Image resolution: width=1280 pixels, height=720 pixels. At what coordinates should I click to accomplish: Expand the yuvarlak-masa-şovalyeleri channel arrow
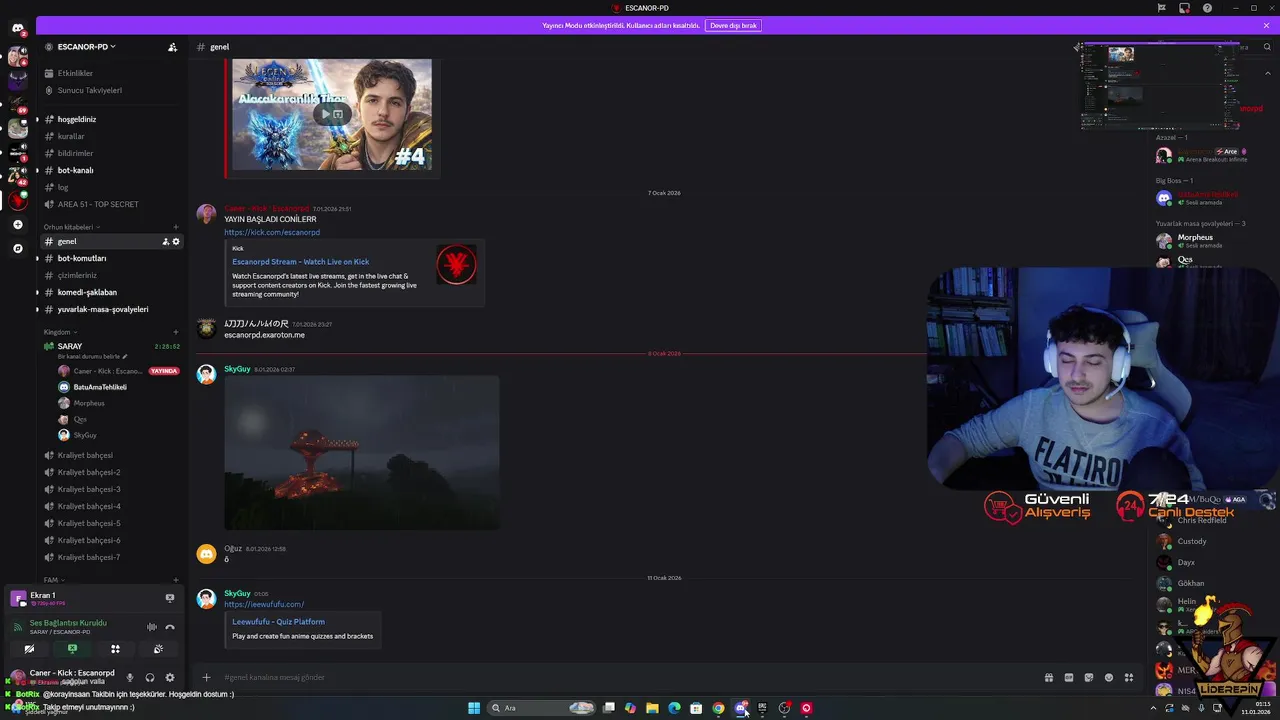point(37,309)
